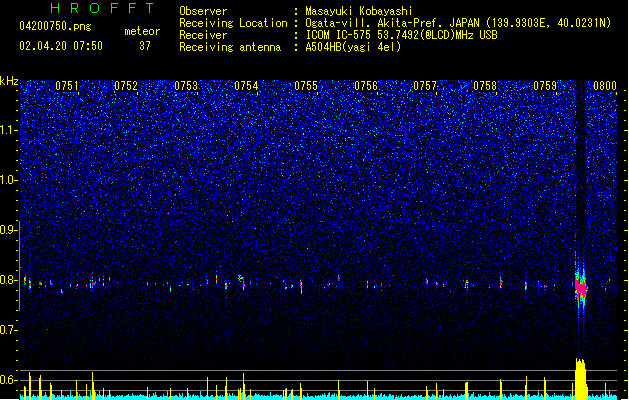Click the 0755 time marker
Screen dimensions: 629x400
(x=306, y=86)
